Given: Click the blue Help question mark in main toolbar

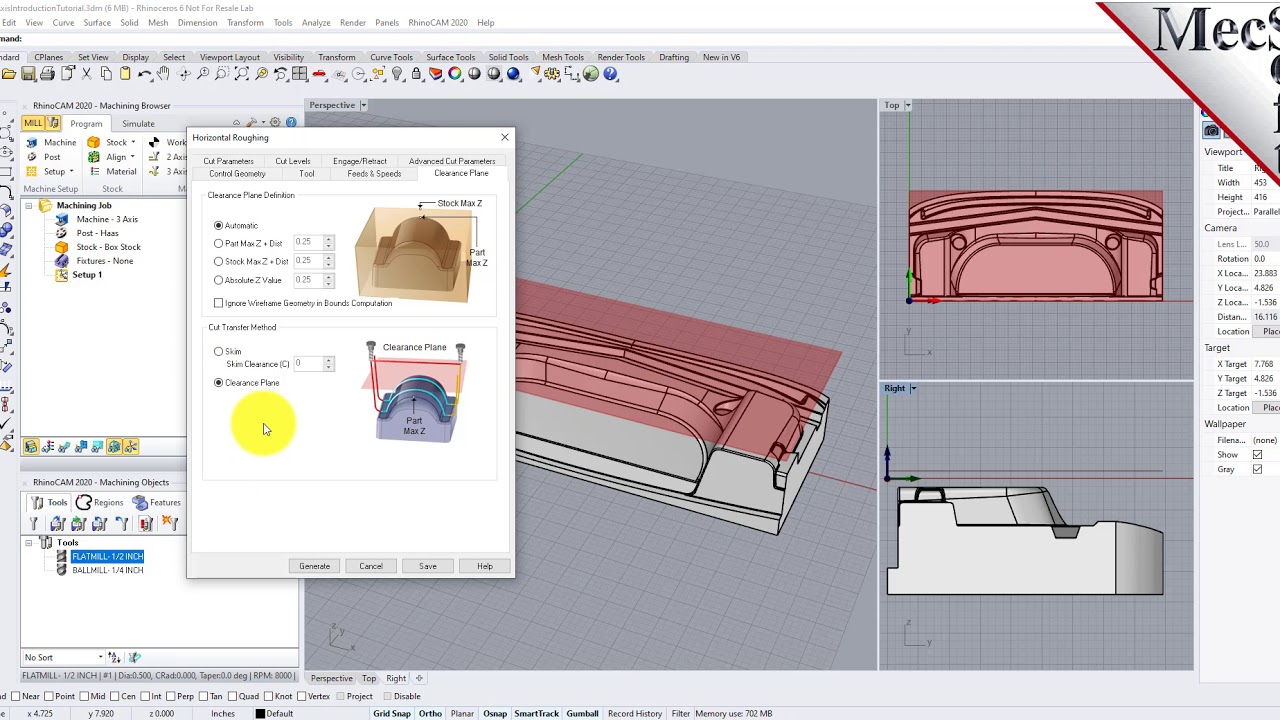Looking at the screenshot, I should pos(610,74).
